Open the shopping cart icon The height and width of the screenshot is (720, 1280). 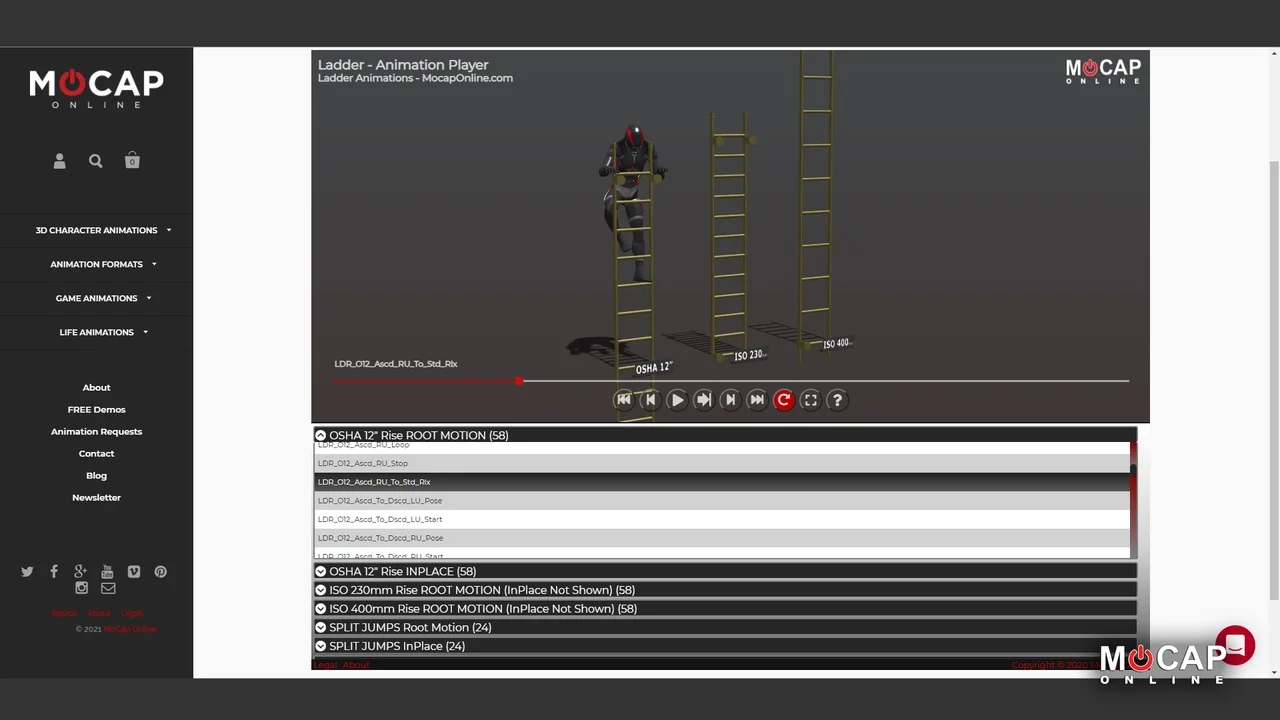click(x=132, y=161)
